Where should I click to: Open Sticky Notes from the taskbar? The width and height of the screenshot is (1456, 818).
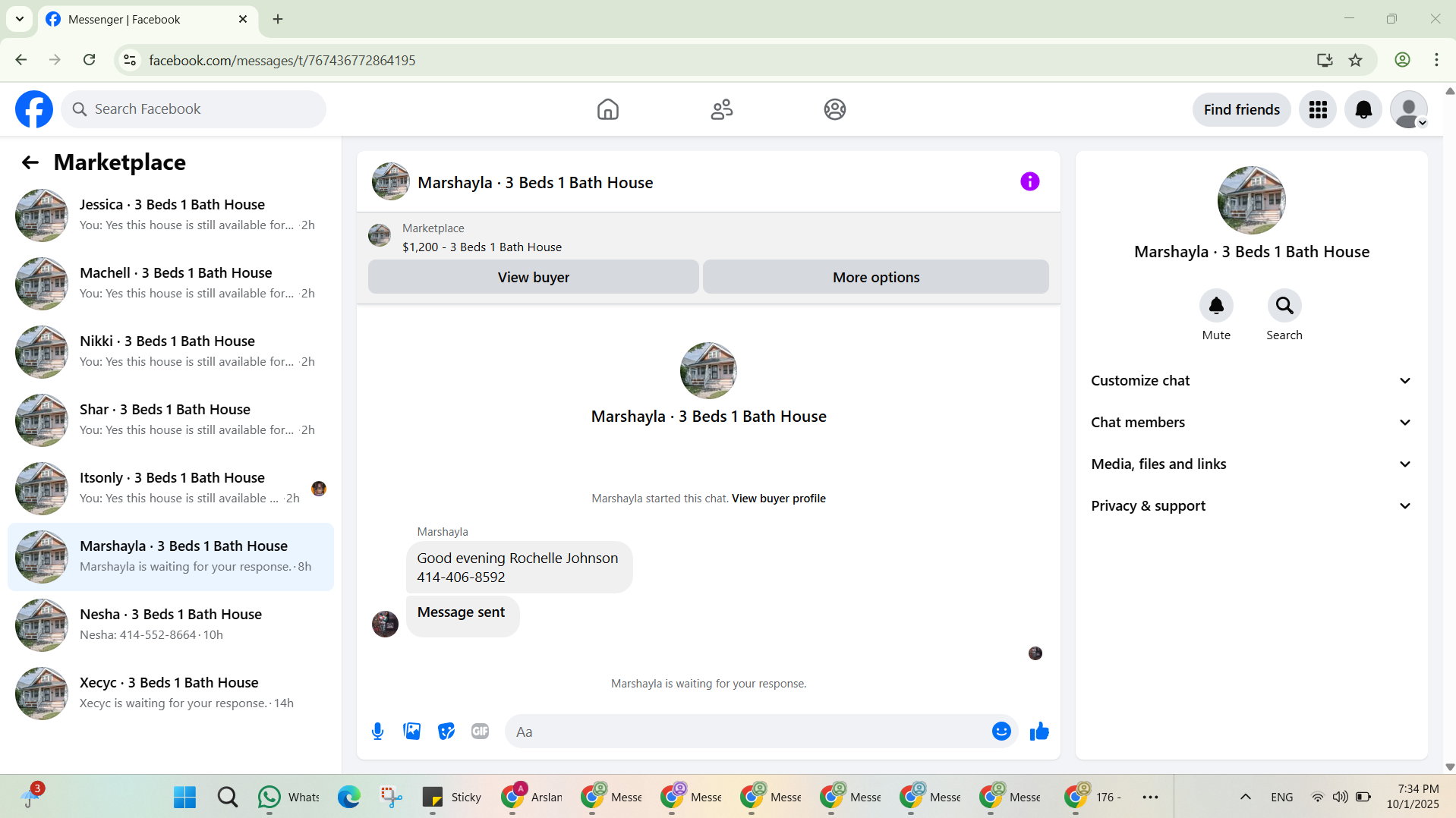[x=452, y=798]
